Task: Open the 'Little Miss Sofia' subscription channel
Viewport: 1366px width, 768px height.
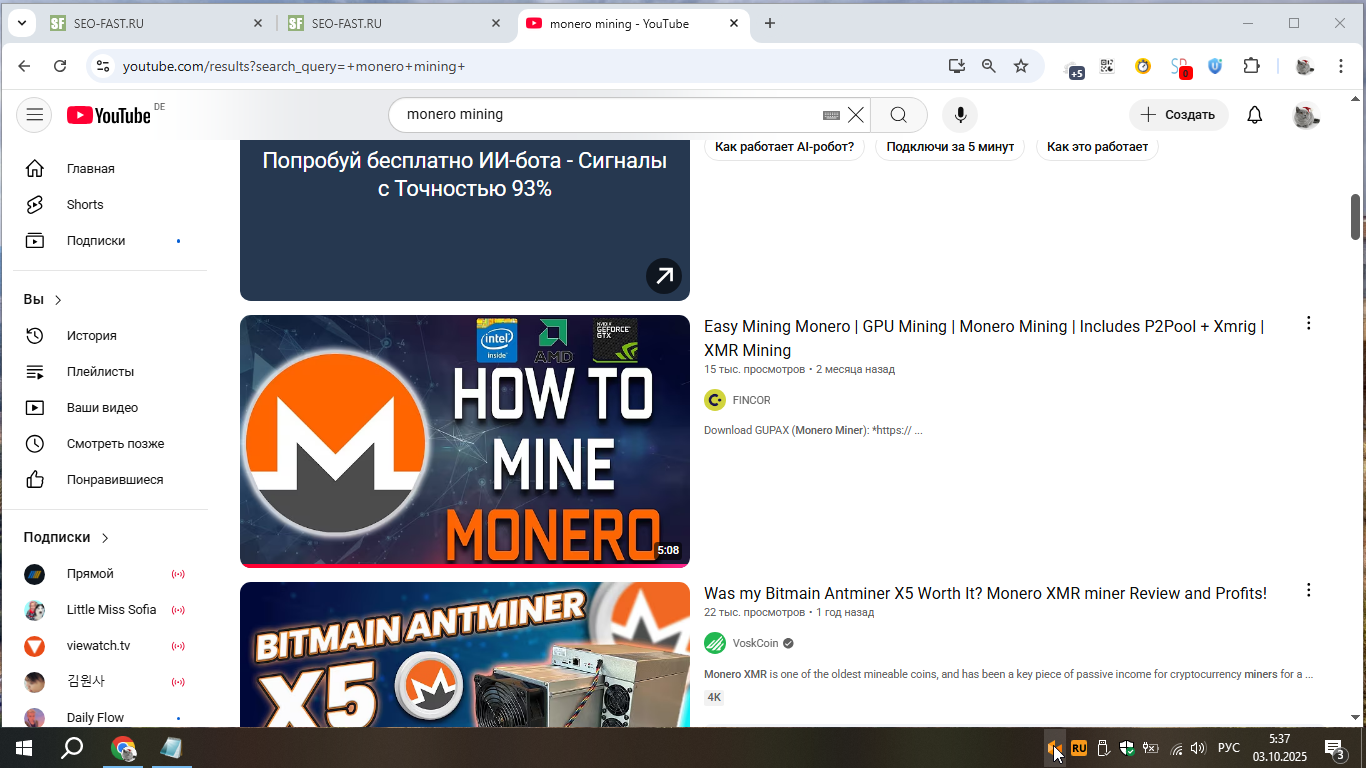Action: coord(110,610)
